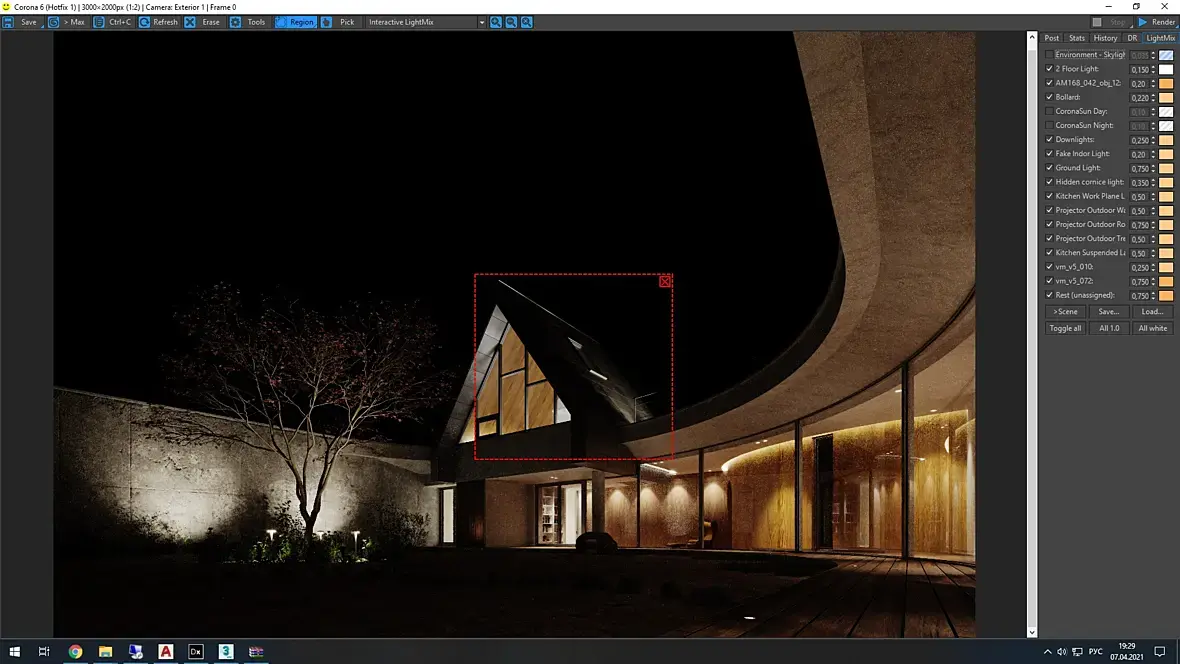Remove the red render region via its X
Image resolution: width=1180 pixels, height=664 pixels.
(x=665, y=282)
